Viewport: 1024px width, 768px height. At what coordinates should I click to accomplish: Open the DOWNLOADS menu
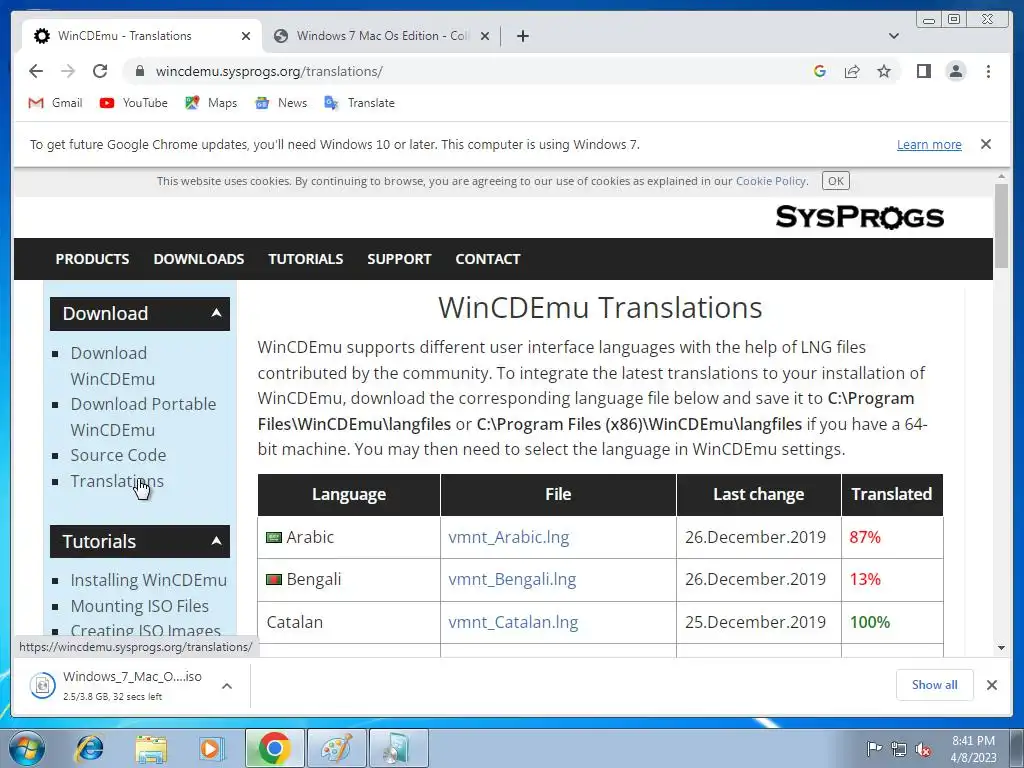pos(199,259)
